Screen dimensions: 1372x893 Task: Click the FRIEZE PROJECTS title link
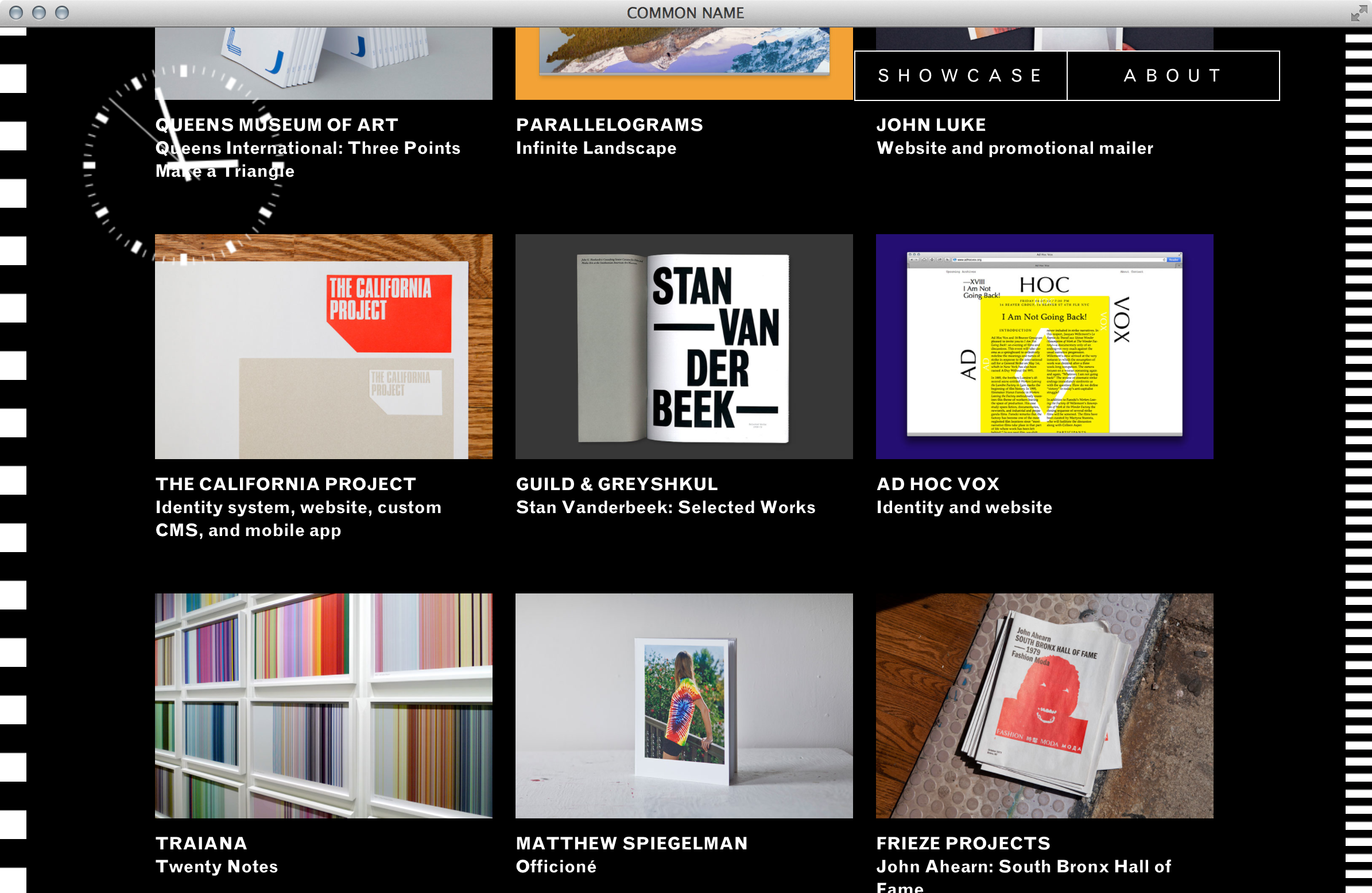[963, 843]
